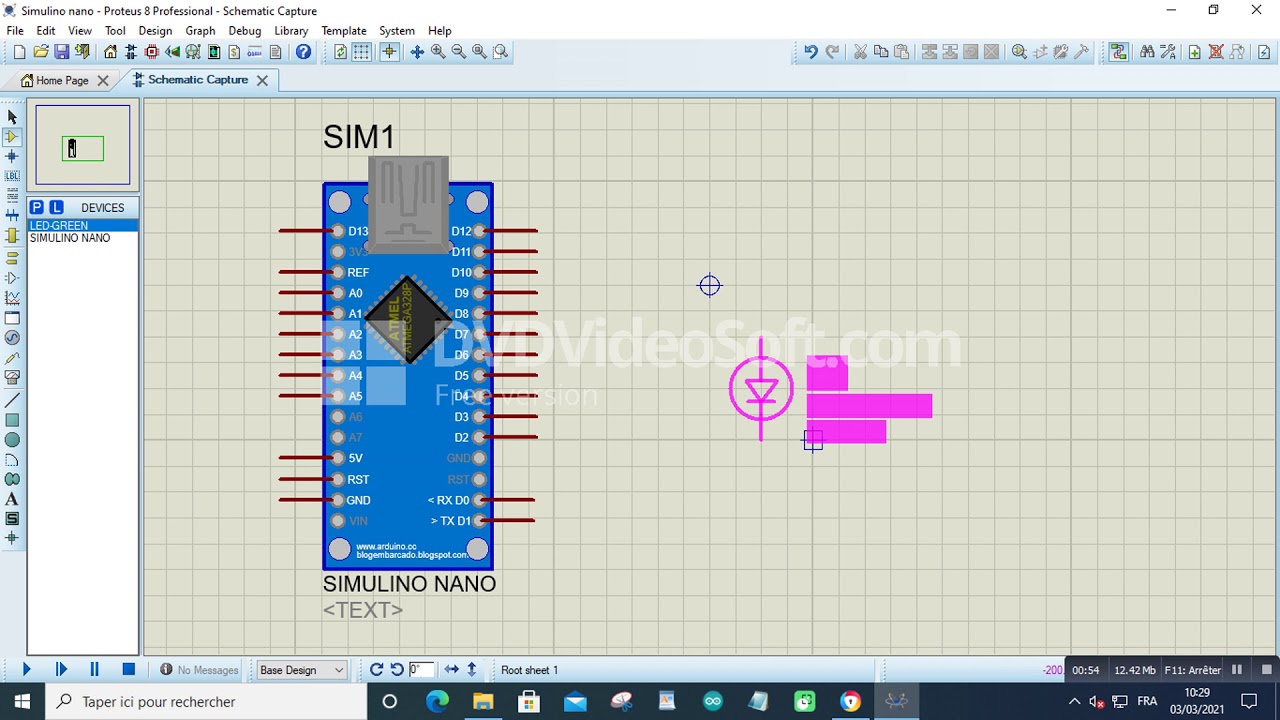Click the overview preview thumbnail
Screen dimensions: 1280x720
click(x=83, y=145)
